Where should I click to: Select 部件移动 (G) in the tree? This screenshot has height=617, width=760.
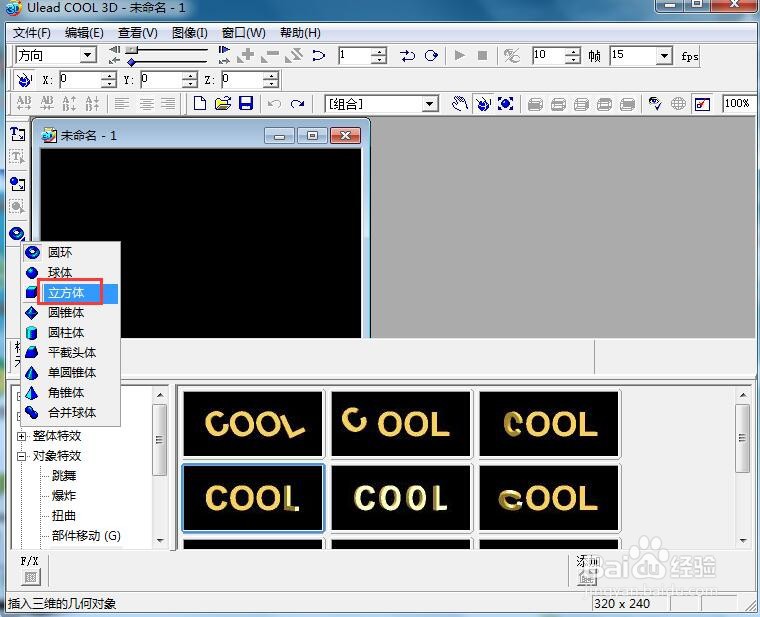point(86,536)
